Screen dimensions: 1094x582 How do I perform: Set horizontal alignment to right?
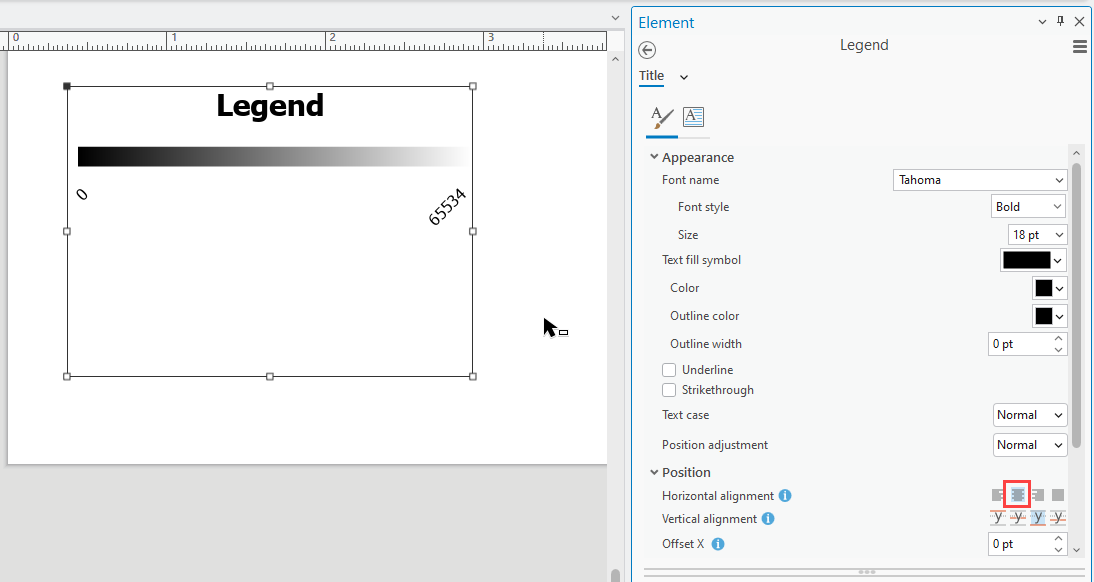1038,495
